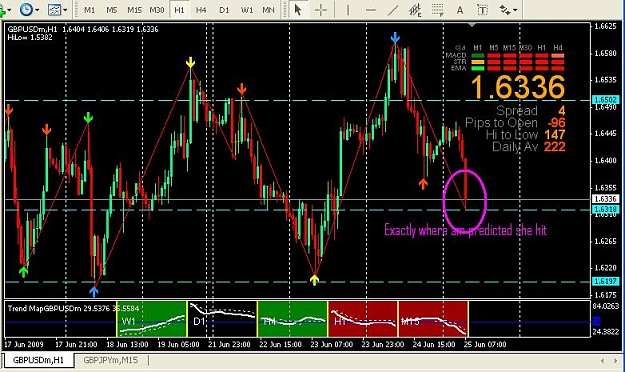Click the 21 Jun 23:00 time label
Viewport: 625px width, 372px height.
pos(229,344)
